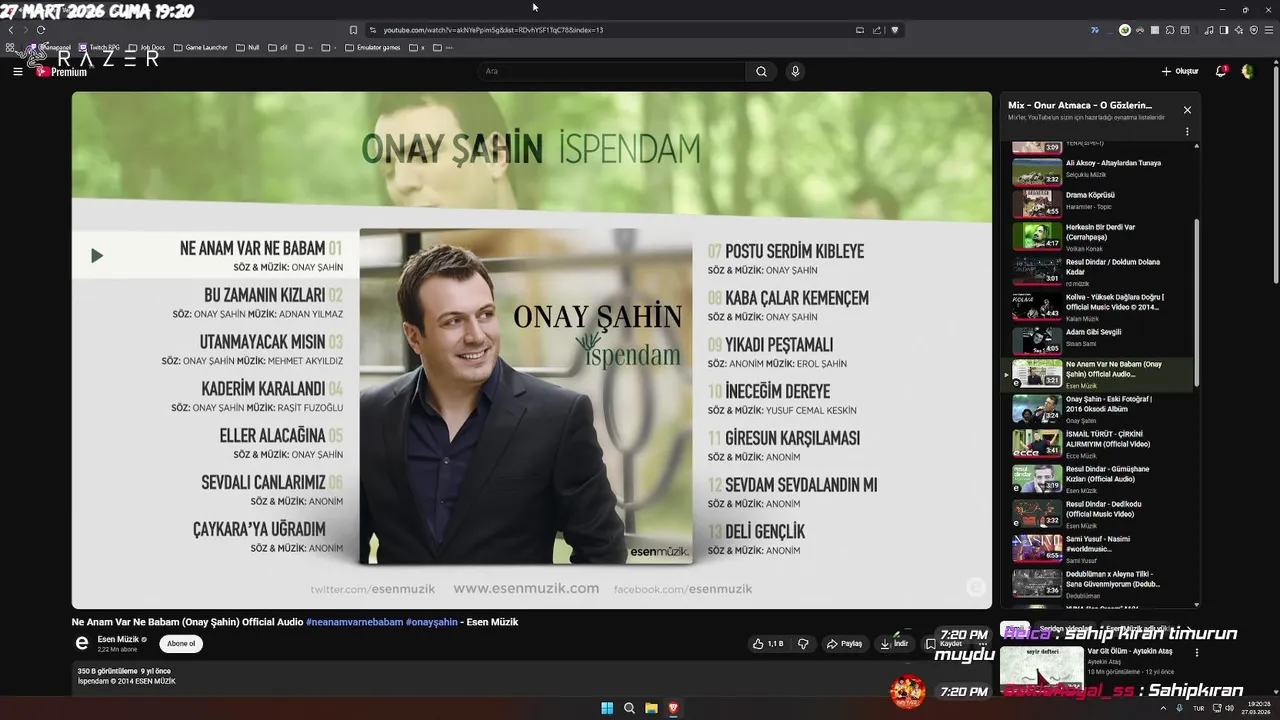Select Resul Dindar / Doldum Dolana Kadar
The width and height of the screenshot is (1280, 720).
point(1100,270)
